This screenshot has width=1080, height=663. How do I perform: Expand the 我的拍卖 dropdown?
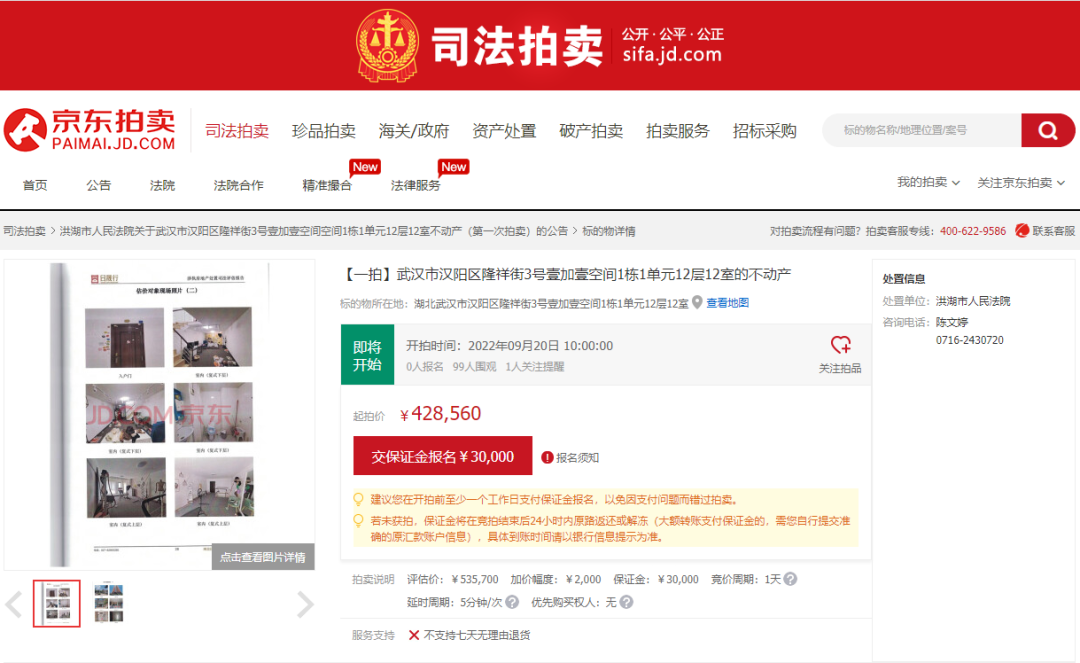pos(928,182)
